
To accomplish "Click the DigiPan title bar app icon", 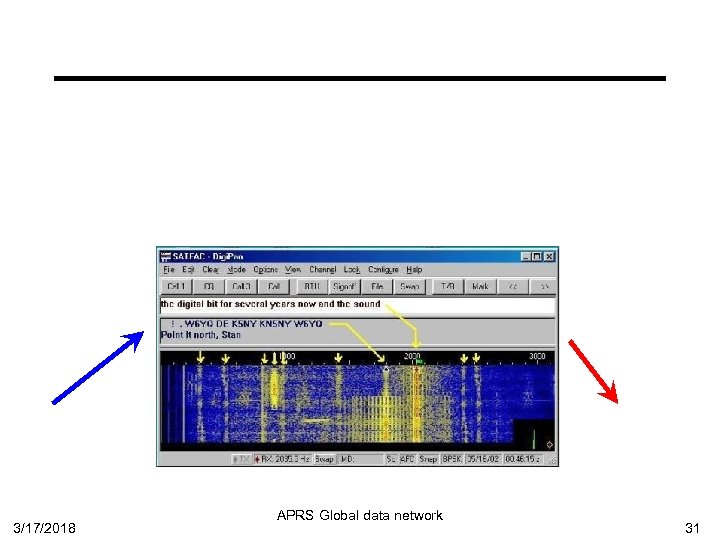I will click(165, 256).
